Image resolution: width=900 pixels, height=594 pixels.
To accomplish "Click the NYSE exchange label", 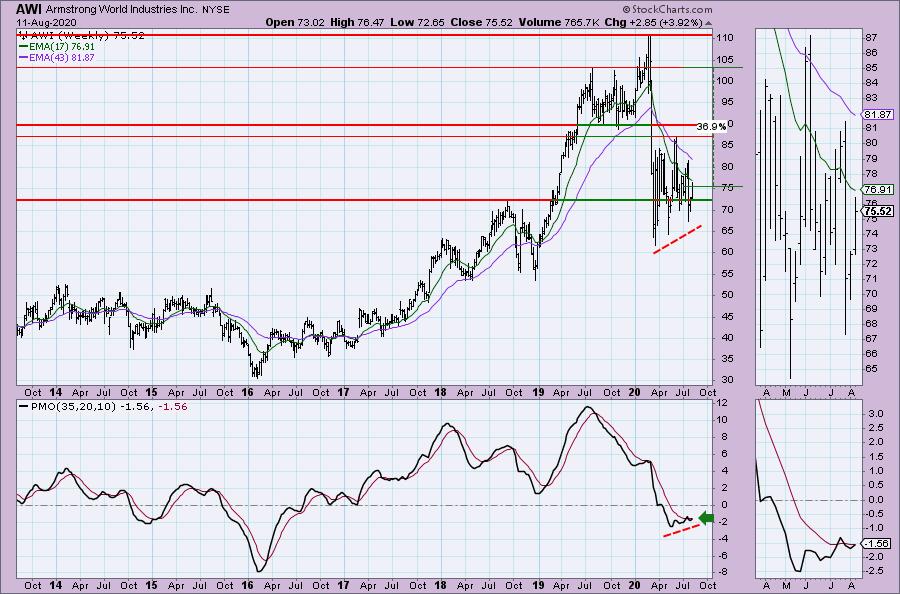I will [x=216, y=10].
